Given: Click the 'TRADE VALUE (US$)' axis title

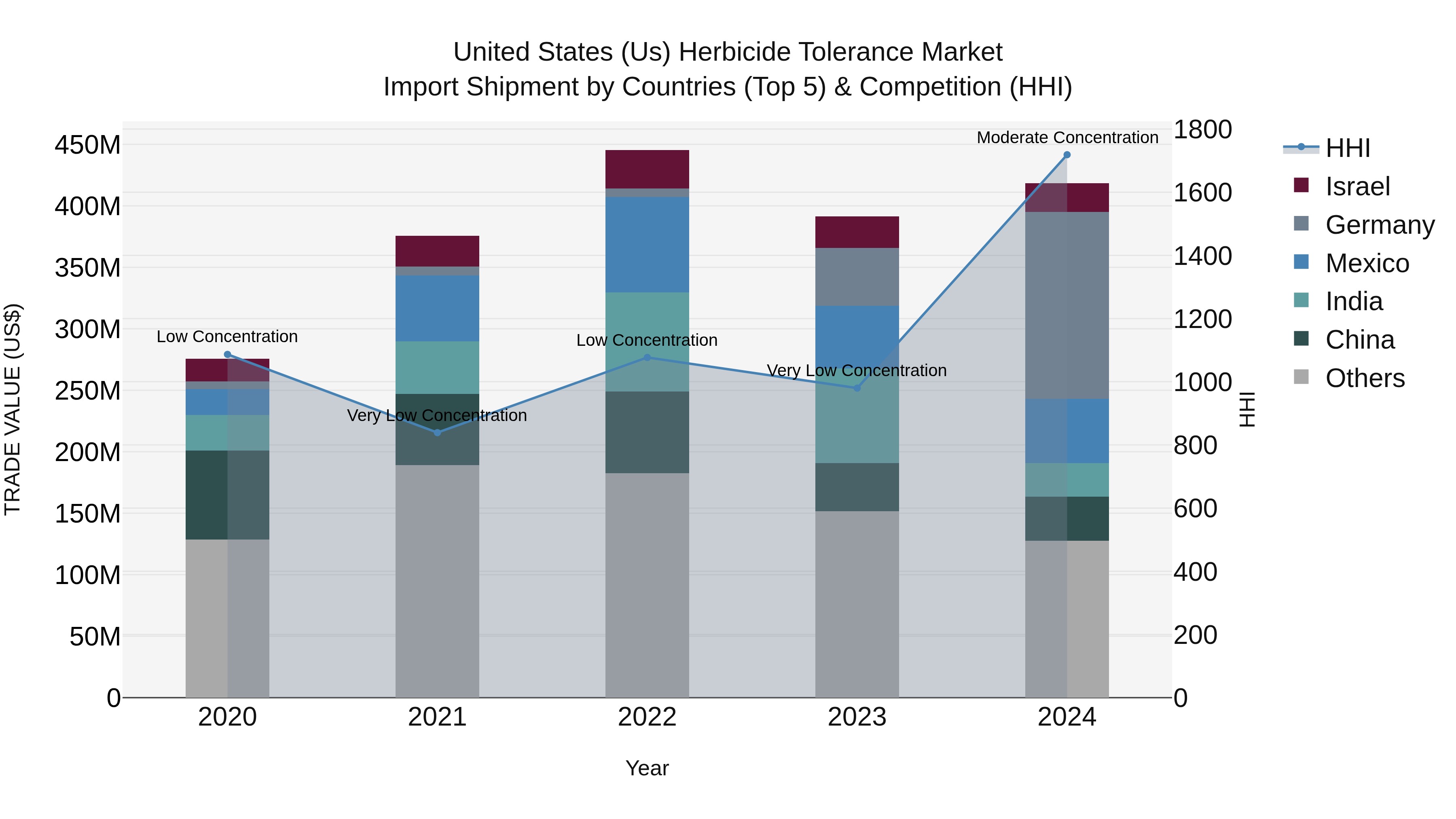Looking at the screenshot, I should click(13, 409).
